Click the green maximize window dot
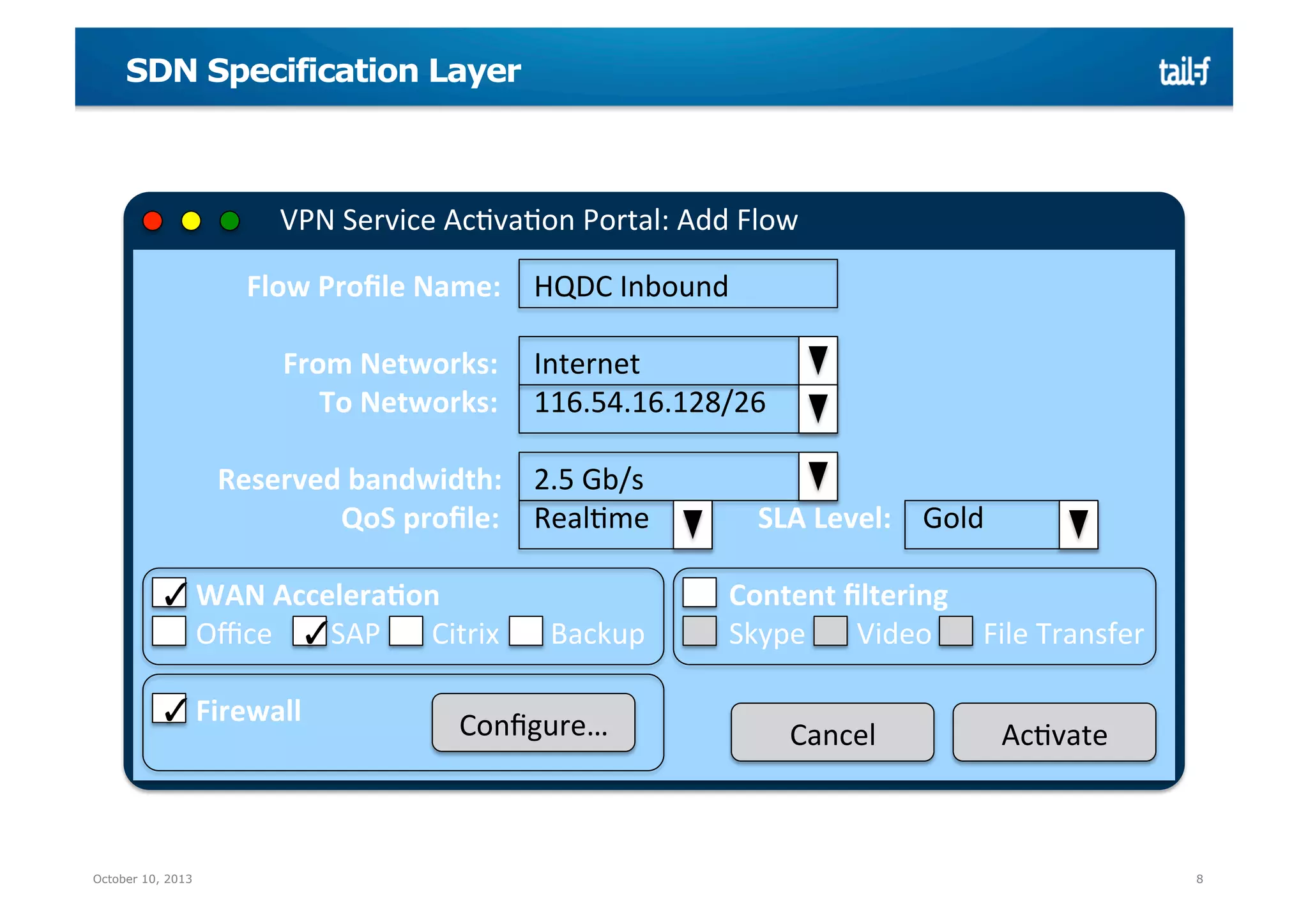This screenshot has height=924, width=1308. [229, 221]
